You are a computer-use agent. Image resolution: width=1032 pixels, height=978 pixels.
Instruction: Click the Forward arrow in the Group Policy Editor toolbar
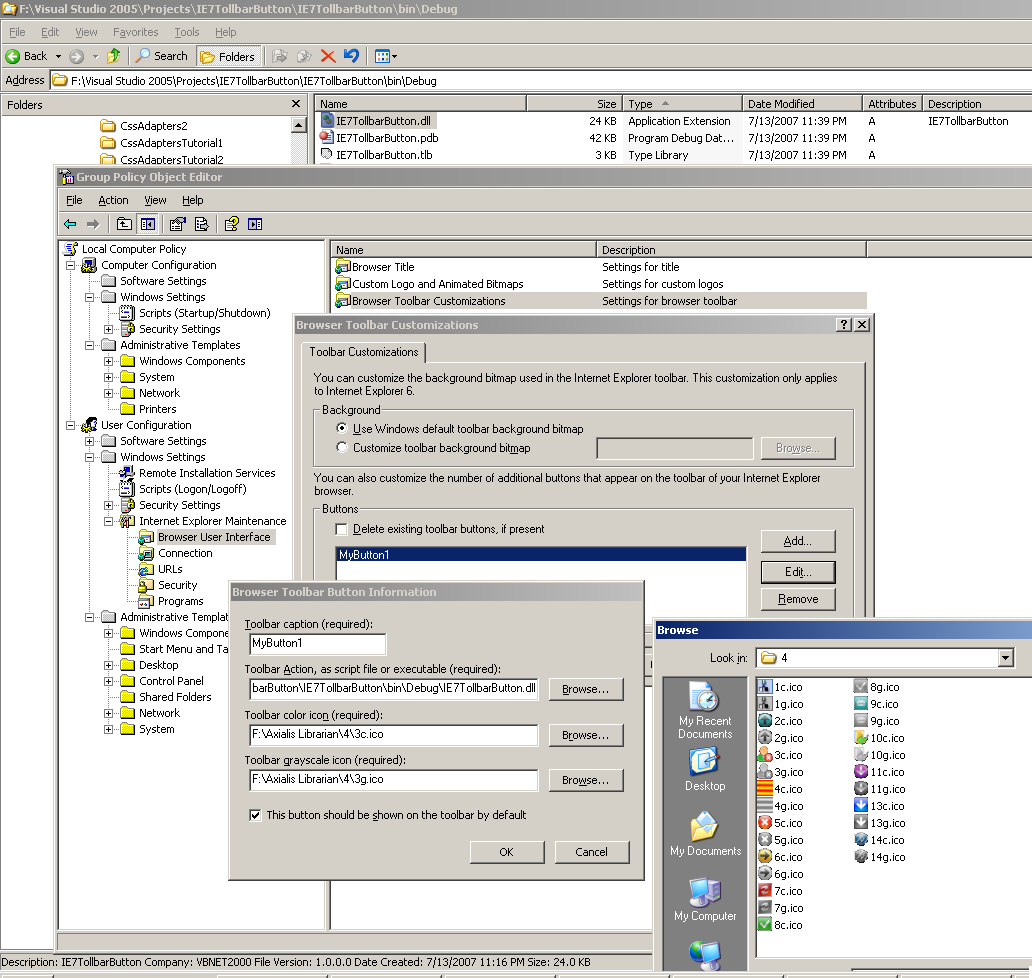click(93, 224)
